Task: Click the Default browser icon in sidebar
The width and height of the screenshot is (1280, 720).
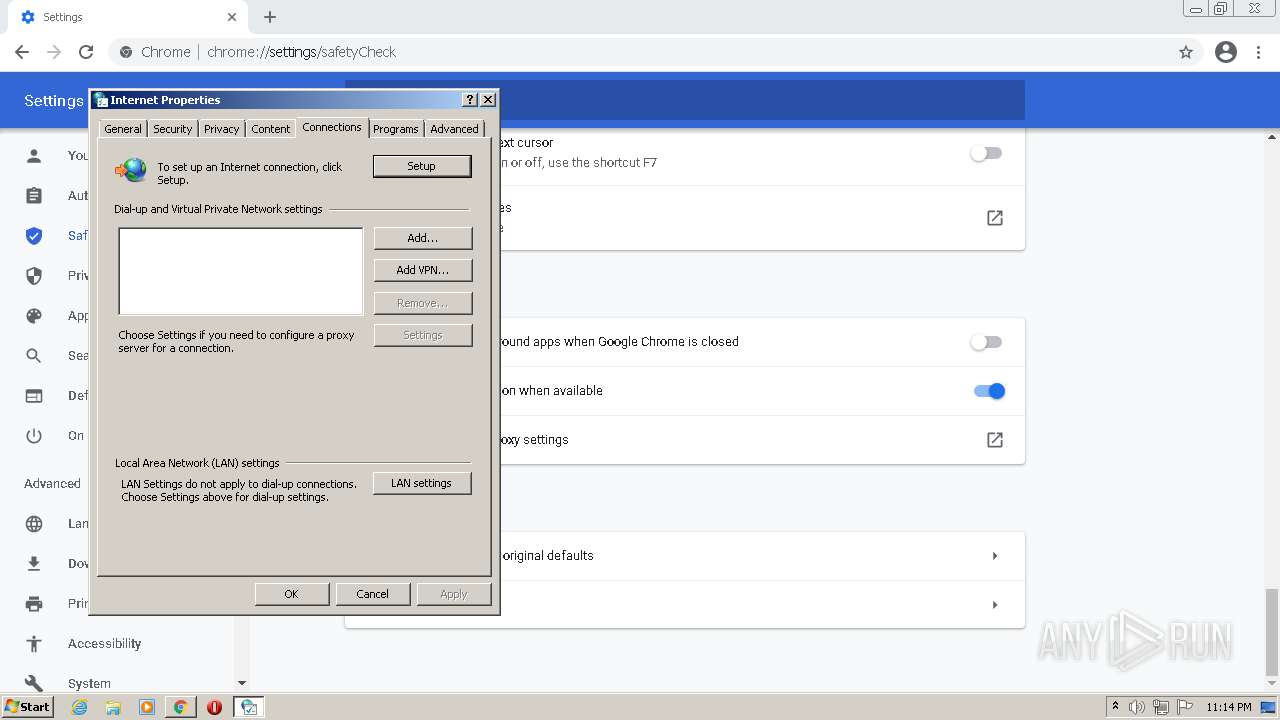Action: (34, 396)
